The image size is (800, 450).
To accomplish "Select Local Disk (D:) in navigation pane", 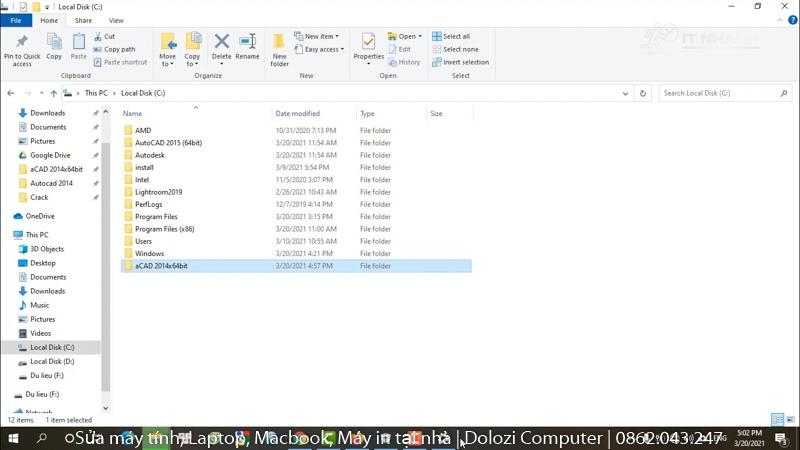I will click(52, 361).
